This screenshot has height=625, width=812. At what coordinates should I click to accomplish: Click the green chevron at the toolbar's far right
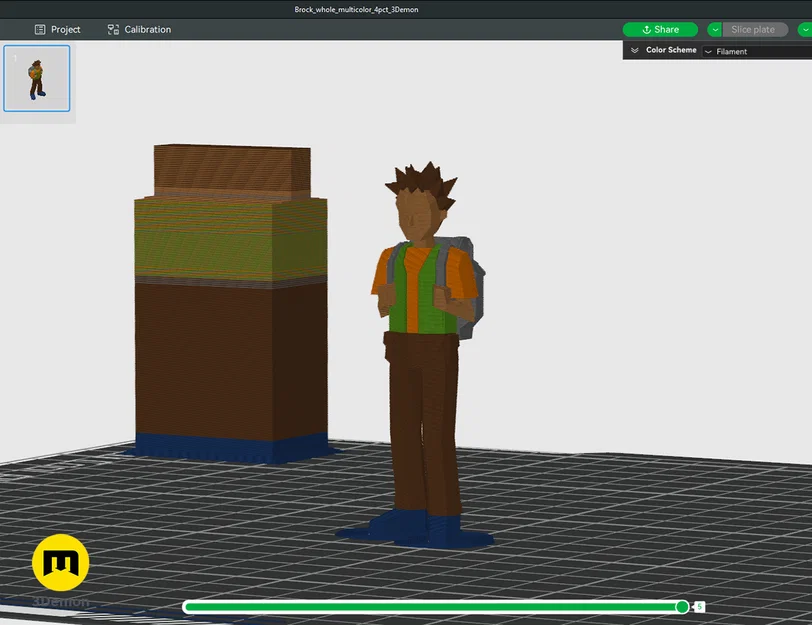(806, 30)
